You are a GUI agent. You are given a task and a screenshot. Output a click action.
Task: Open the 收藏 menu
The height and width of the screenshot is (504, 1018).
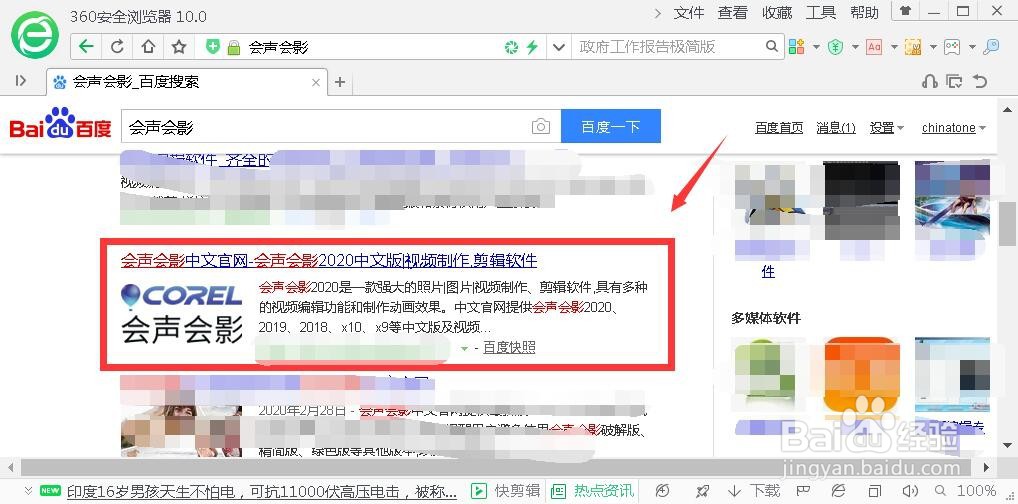point(777,13)
